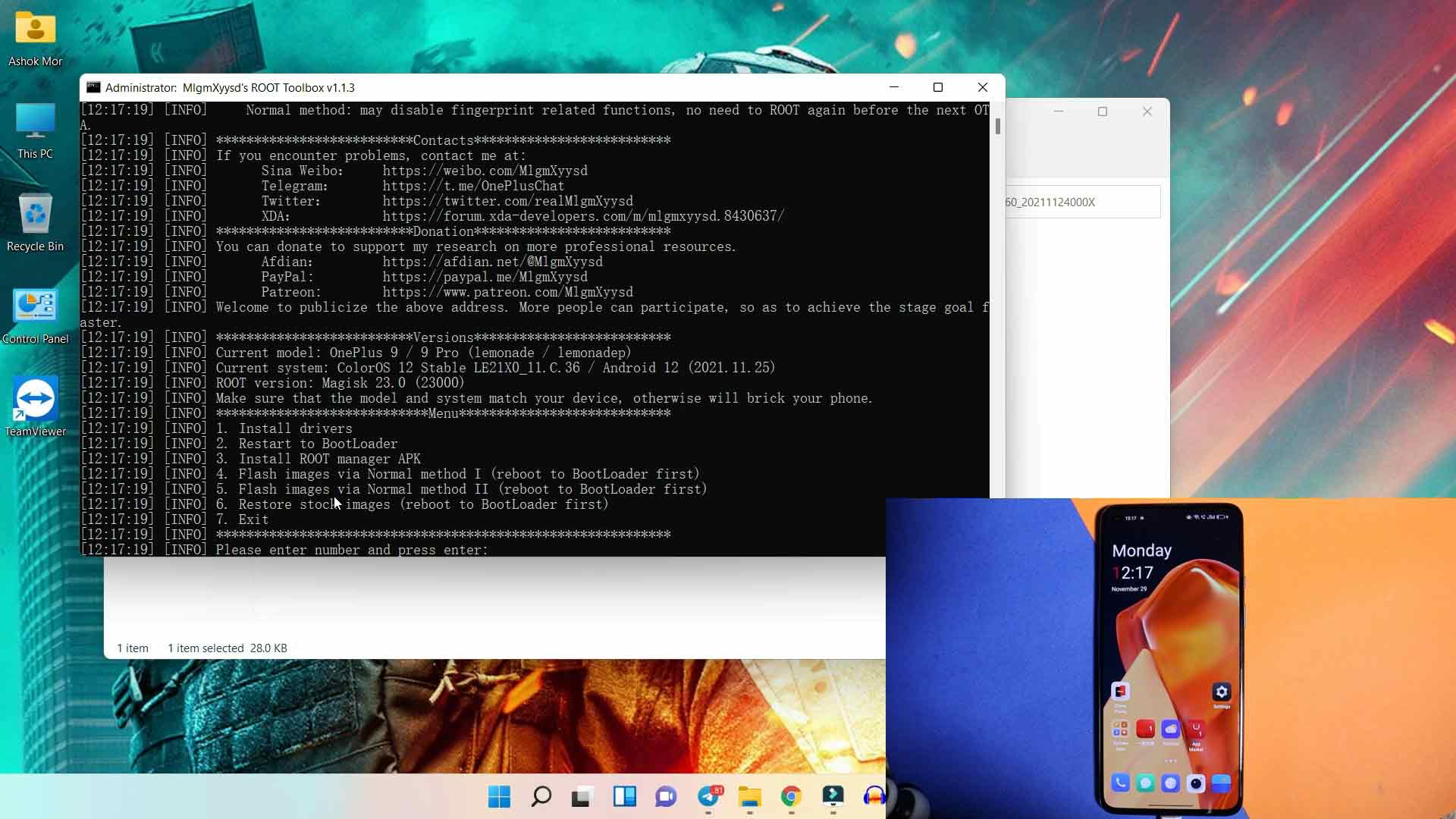Click menu line '5. Flash images via Normal method II'
This screenshot has width=1456, height=819.
[x=462, y=489]
